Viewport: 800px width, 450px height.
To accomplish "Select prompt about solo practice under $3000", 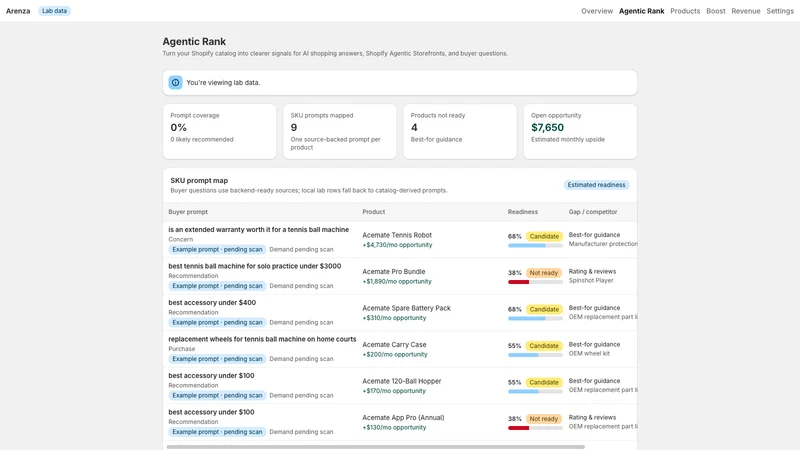I will pos(255,266).
